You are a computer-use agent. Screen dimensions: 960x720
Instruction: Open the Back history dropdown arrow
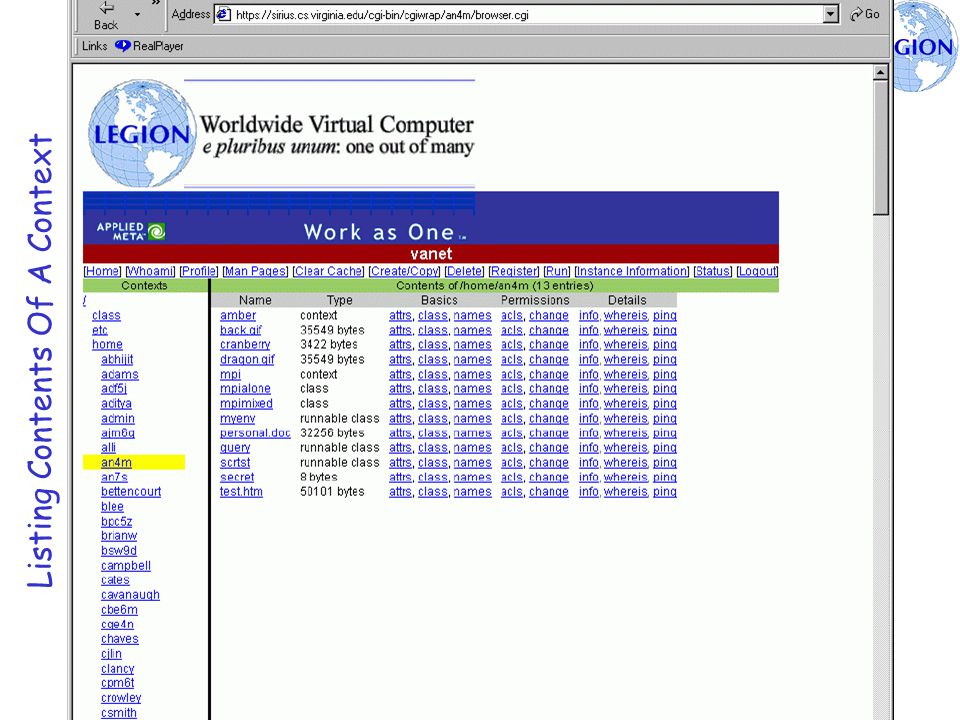click(137, 15)
